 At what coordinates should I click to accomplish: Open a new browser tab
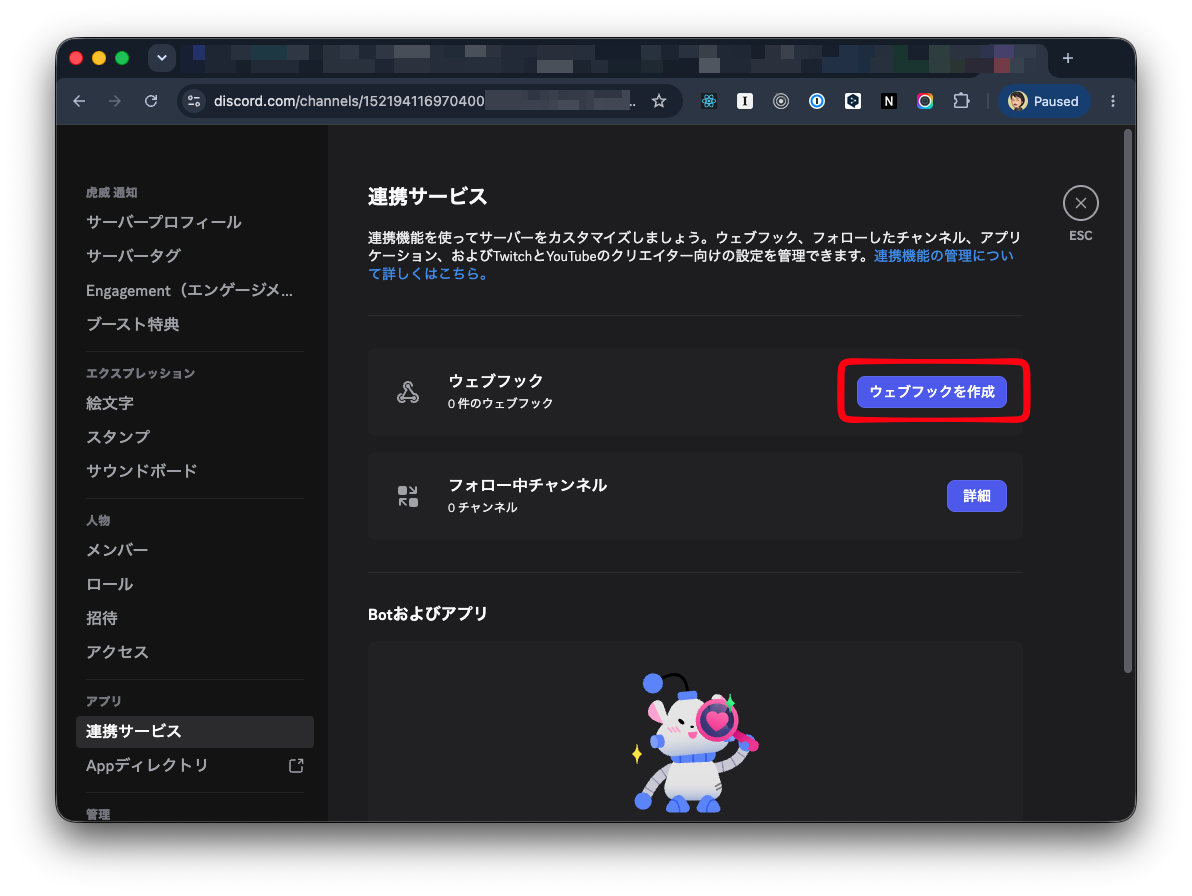(1067, 59)
